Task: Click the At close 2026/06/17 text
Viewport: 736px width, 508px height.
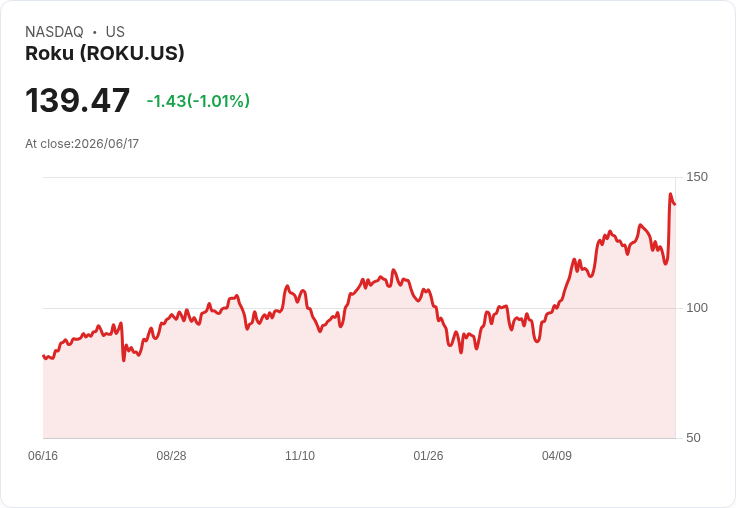Action: pos(82,144)
